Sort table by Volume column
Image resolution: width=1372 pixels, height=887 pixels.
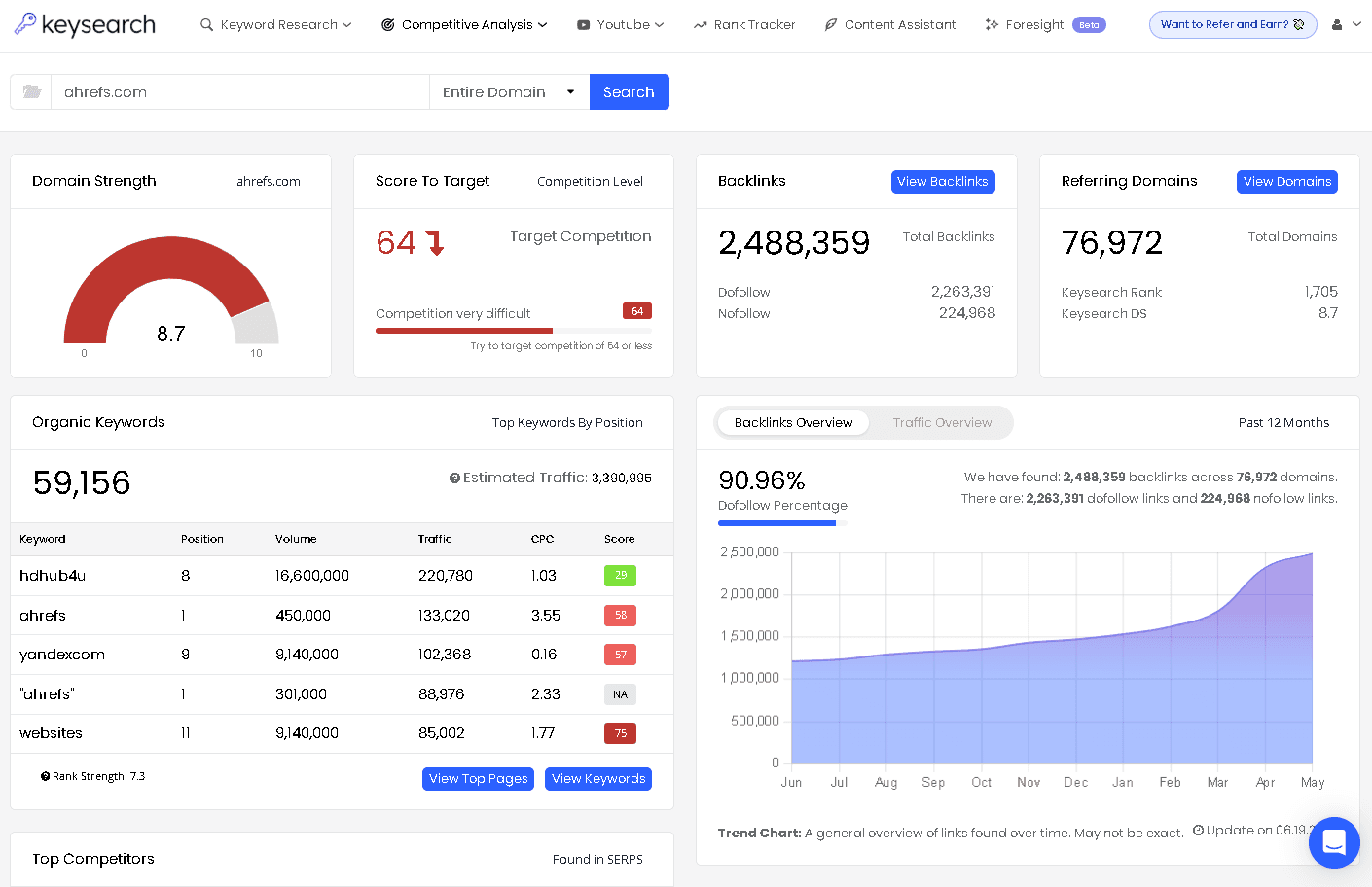click(x=296, y=539)
